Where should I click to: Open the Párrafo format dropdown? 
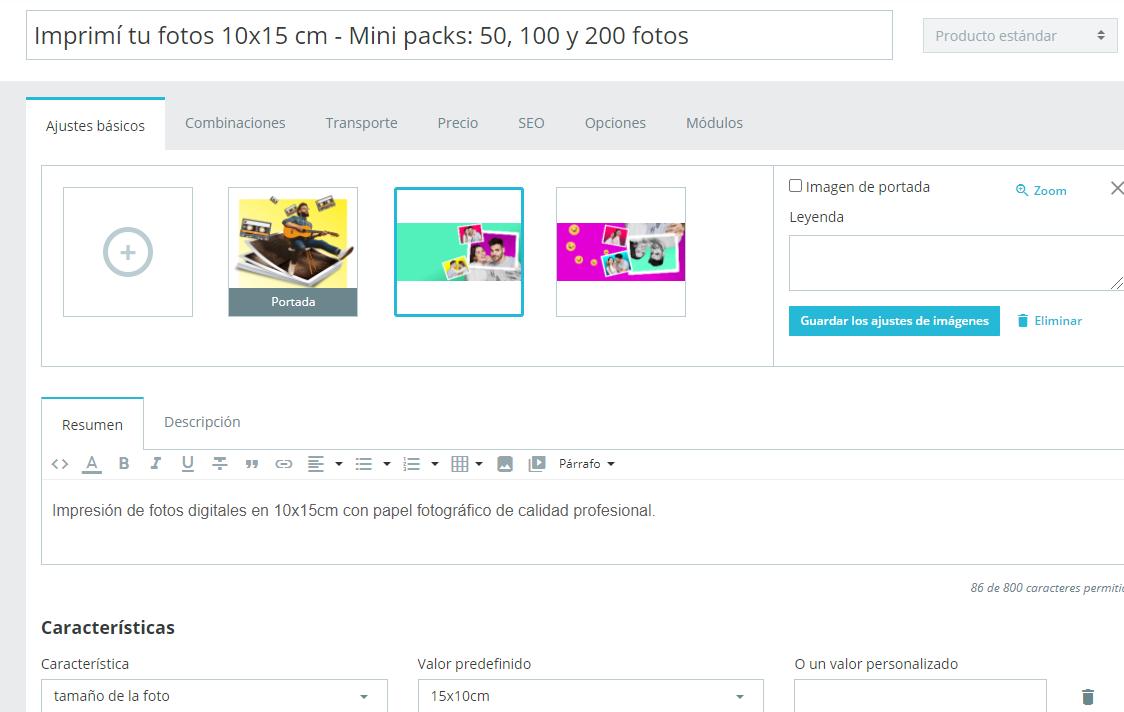tap(587, 464)
